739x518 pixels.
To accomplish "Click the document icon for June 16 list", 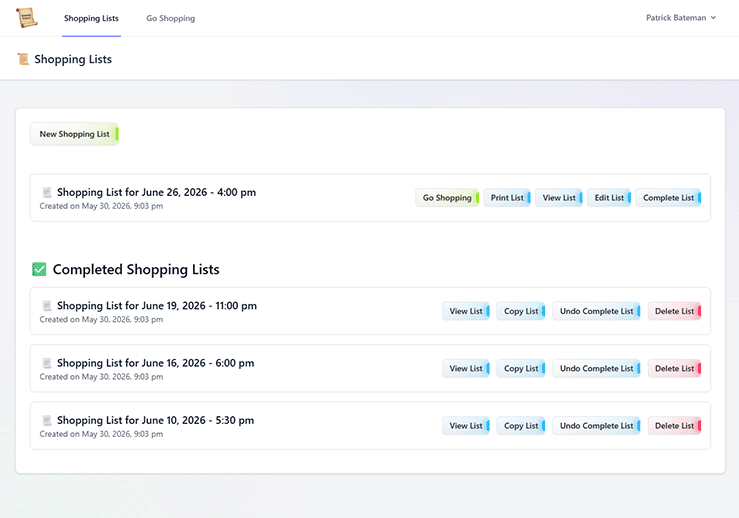I will pyautogui.click(x=47, y=363).
